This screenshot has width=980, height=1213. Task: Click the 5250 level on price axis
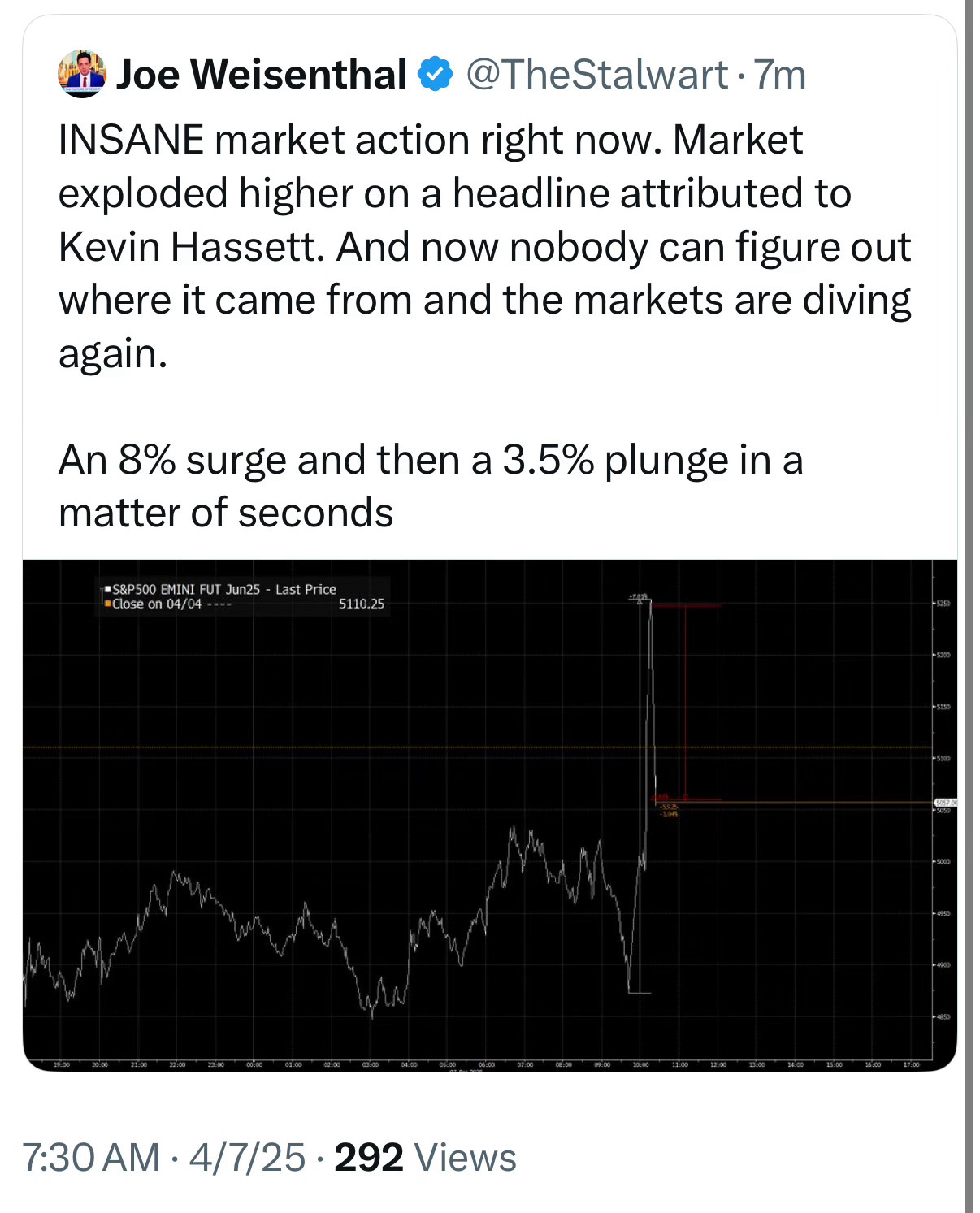point(943,604)
